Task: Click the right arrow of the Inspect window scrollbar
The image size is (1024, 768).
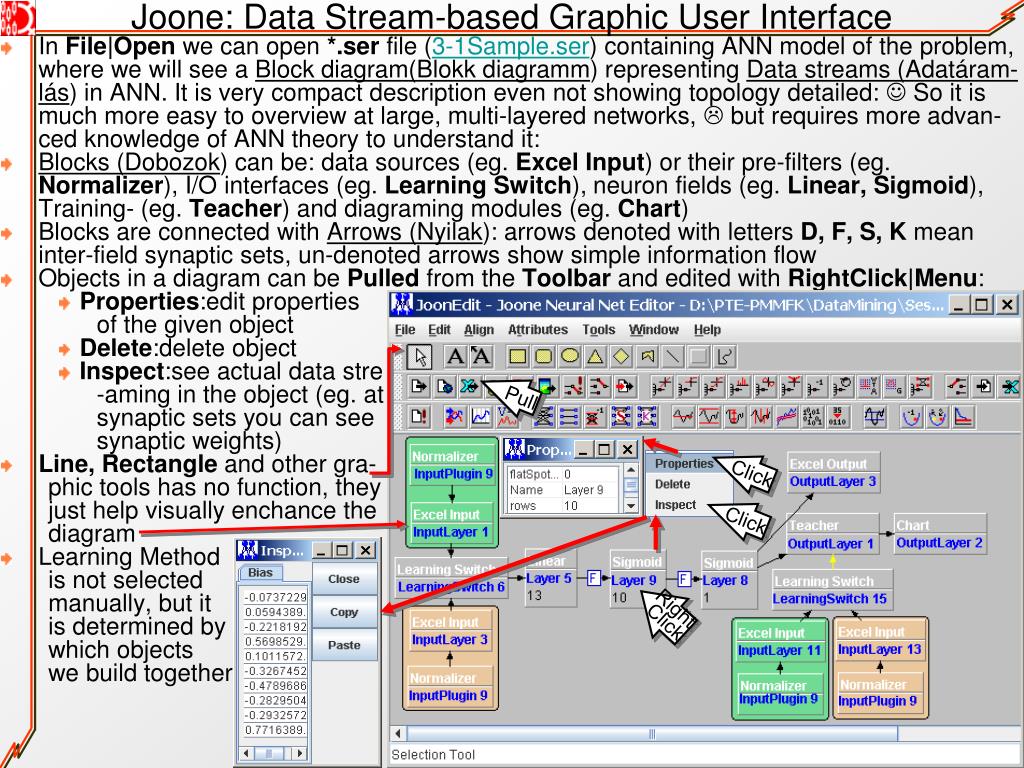Action: click(x=299, y=753)
